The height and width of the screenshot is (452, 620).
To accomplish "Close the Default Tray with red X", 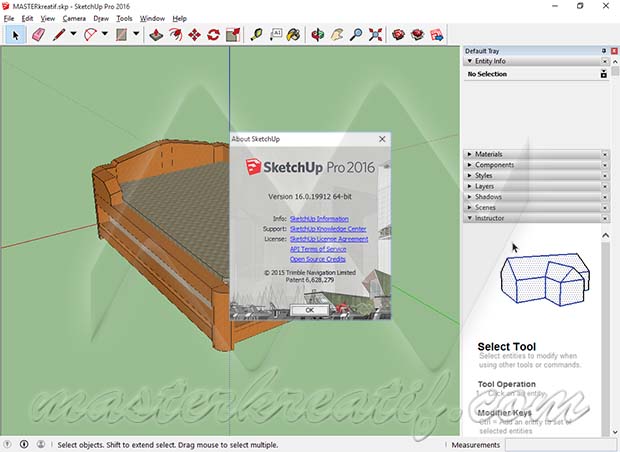I will pyautogui.click(x=614, y=51).
